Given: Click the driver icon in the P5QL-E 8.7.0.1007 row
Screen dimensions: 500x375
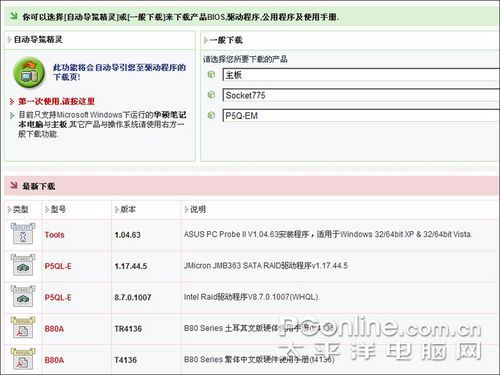Looking at the screenshot, I should coord(23,296).
